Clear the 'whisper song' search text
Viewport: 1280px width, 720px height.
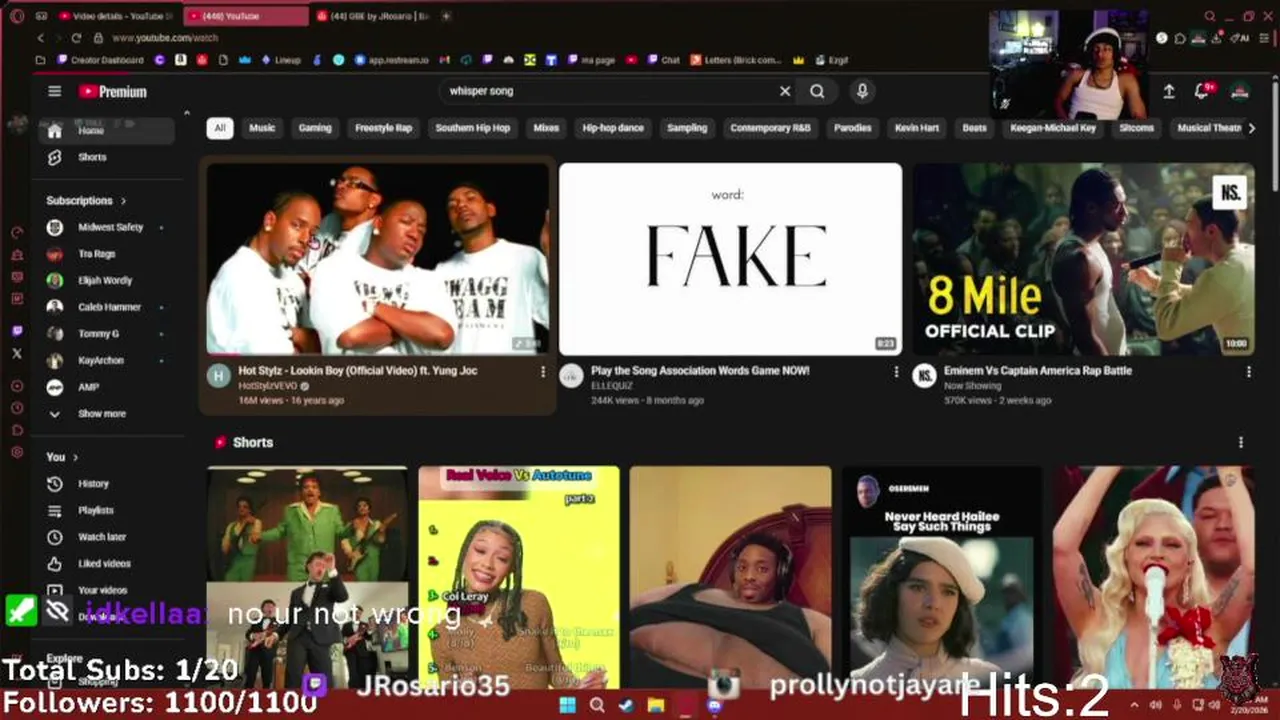coord(785,91)
